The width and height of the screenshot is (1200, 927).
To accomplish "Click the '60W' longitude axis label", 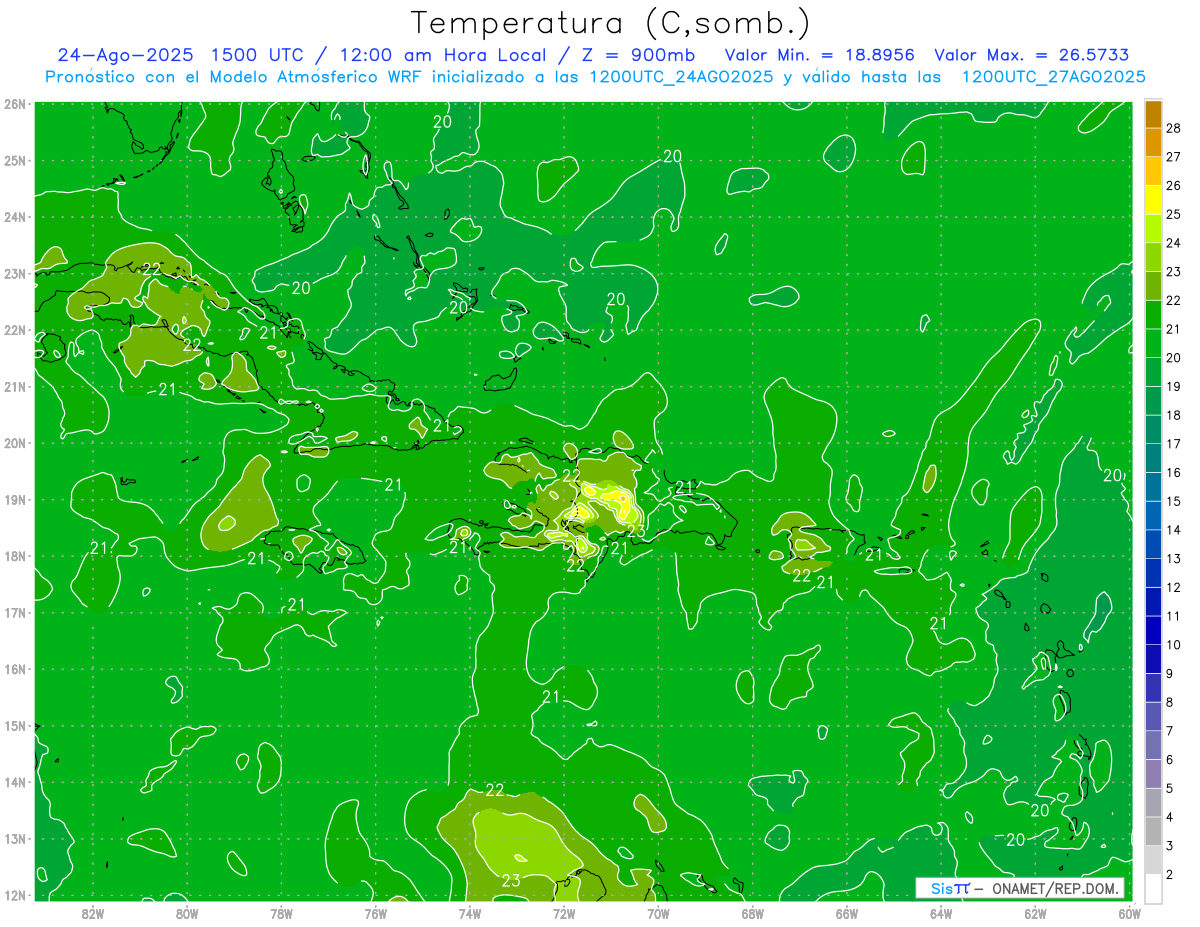I will point(1129,913).
